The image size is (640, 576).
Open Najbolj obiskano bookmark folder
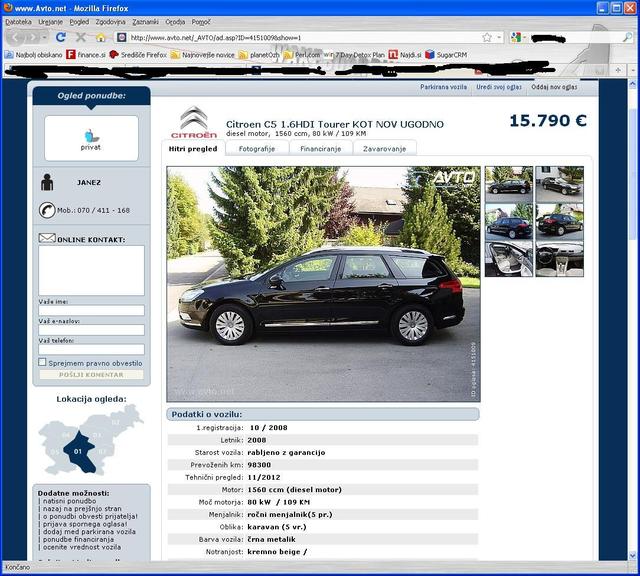click(x=34, y=55)
